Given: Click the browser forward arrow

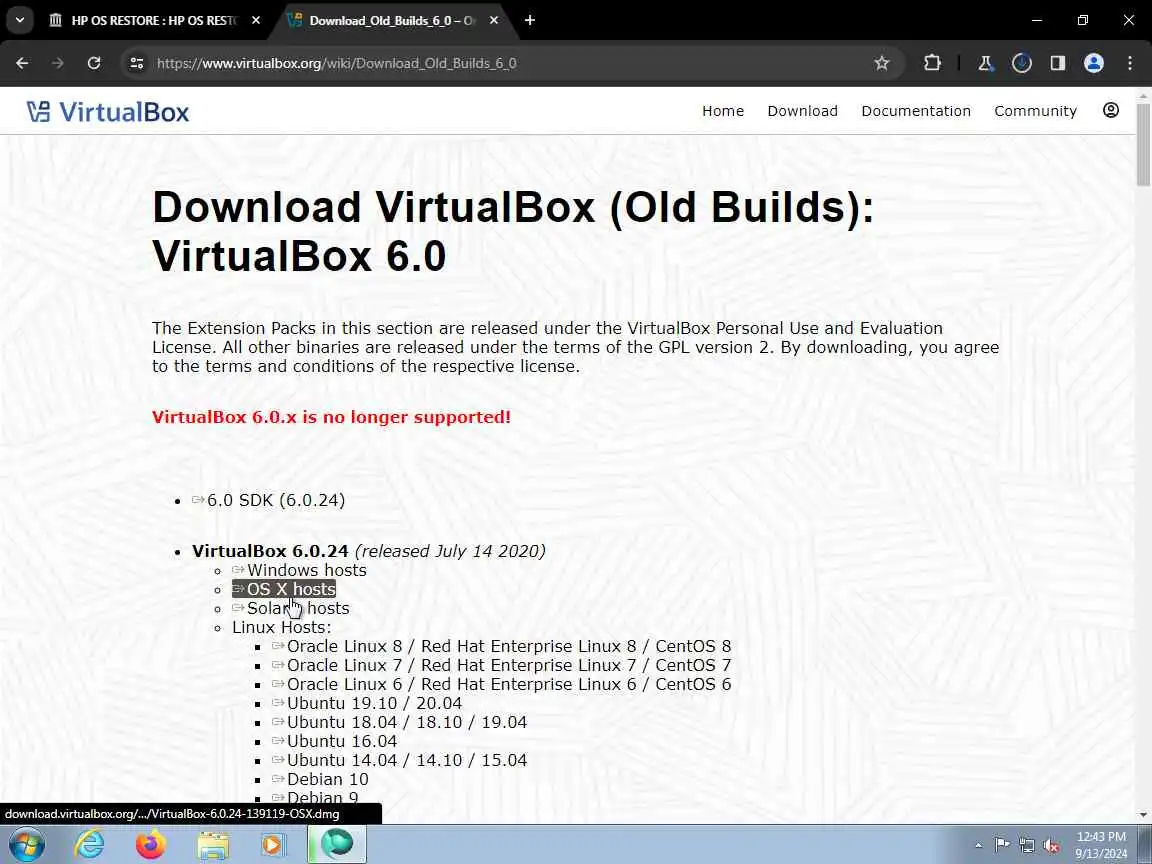Looking at the screenshot, I should (58, 63).
